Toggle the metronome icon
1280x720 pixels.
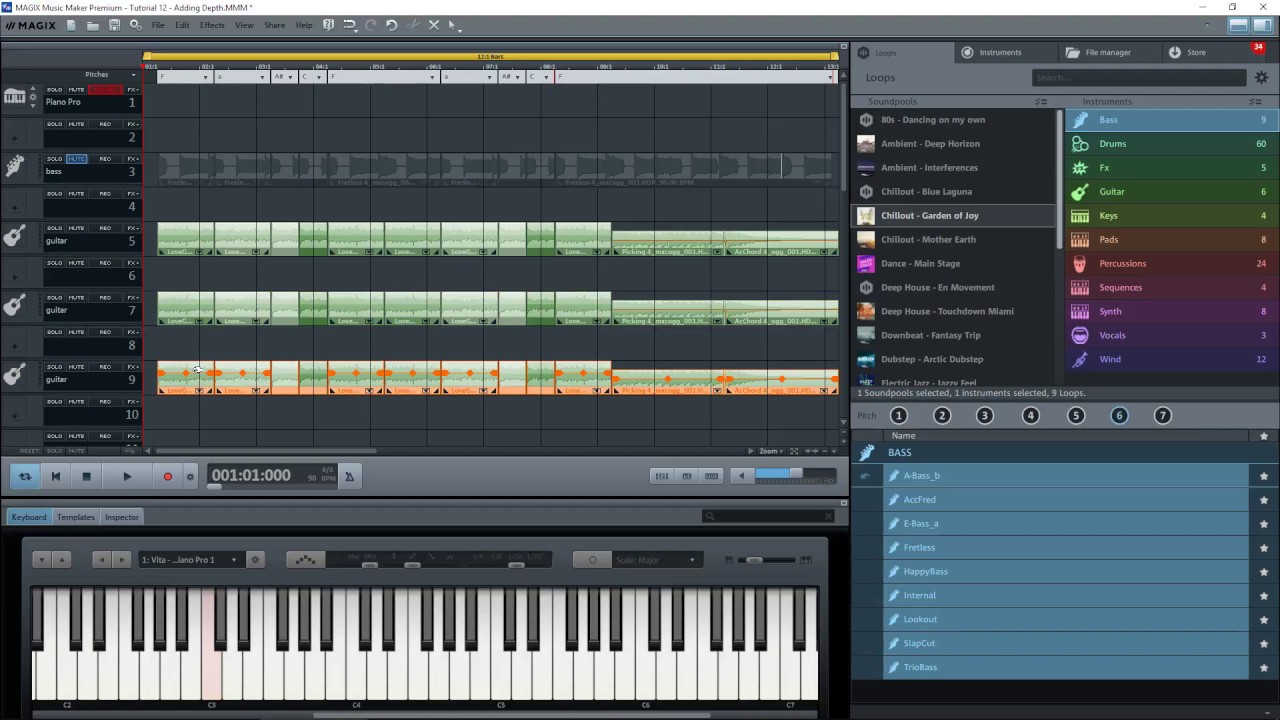click(x=349, y=477)
